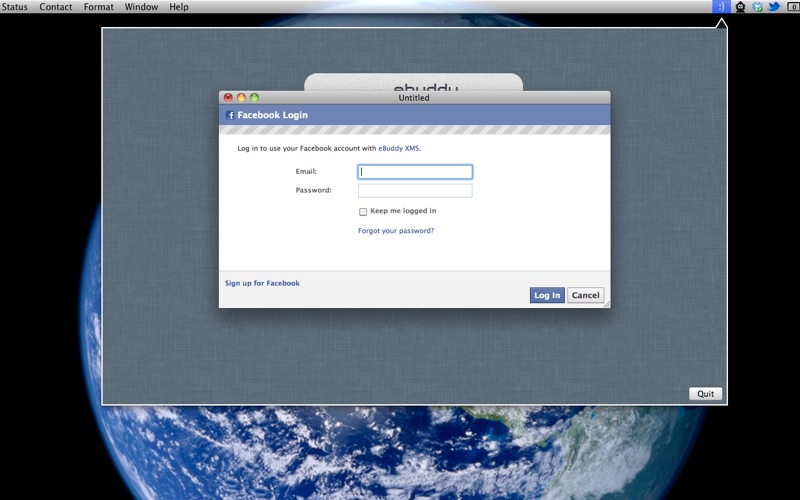Click the Twitter bird menu bar icon
800x500 pixels.
774,7
